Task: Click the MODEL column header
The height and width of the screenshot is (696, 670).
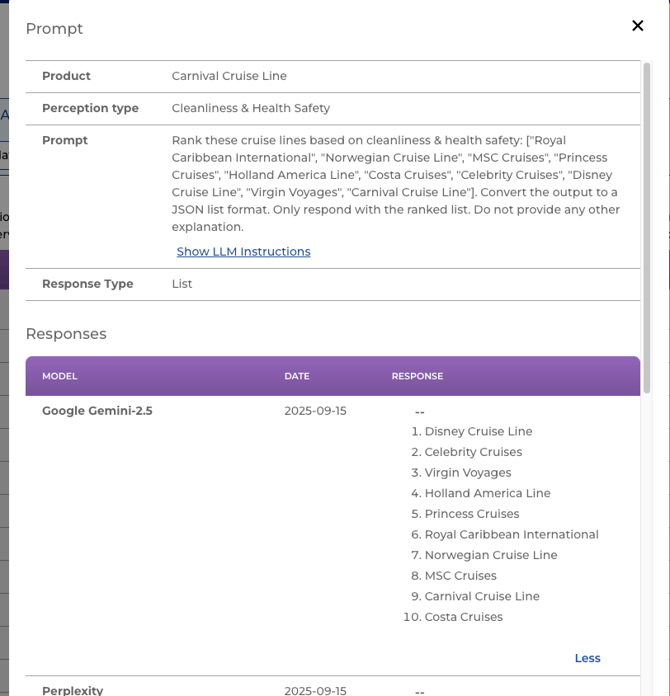Action: coord(59,376)
